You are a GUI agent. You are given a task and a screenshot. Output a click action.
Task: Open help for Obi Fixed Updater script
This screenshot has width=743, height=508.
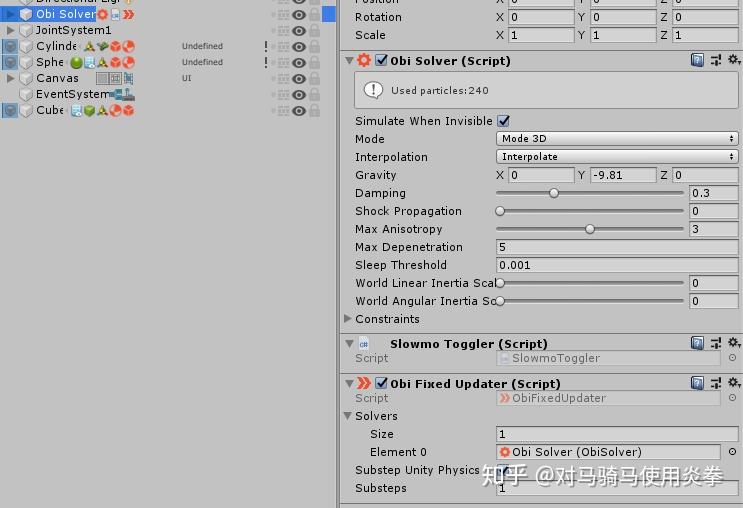tap(697, 382)
